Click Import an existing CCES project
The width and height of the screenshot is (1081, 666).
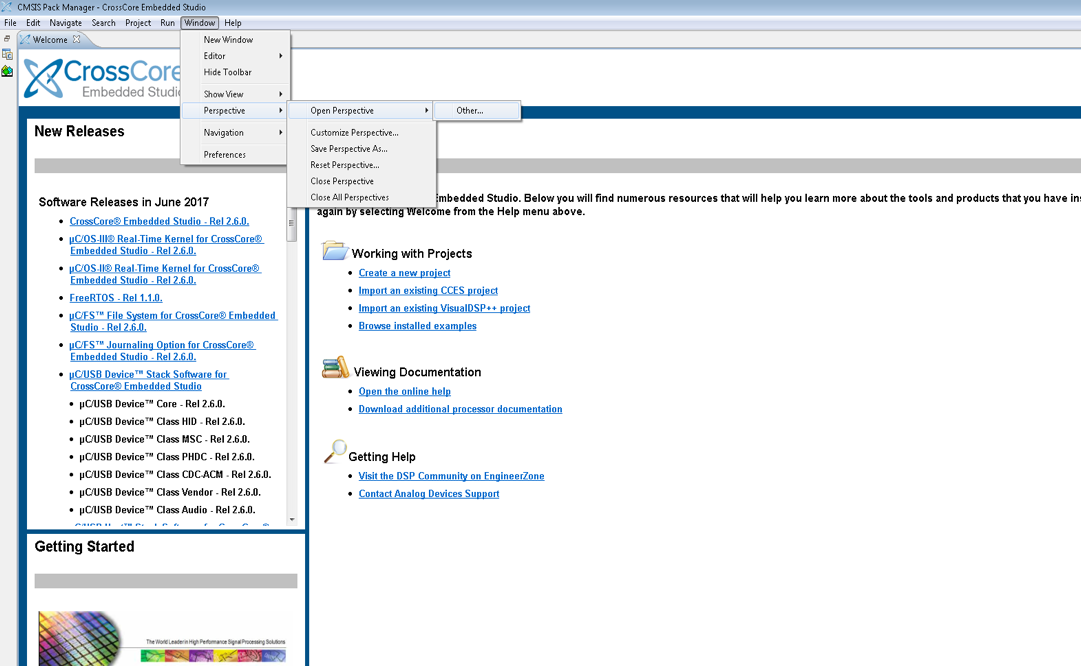tap(428, 291)
